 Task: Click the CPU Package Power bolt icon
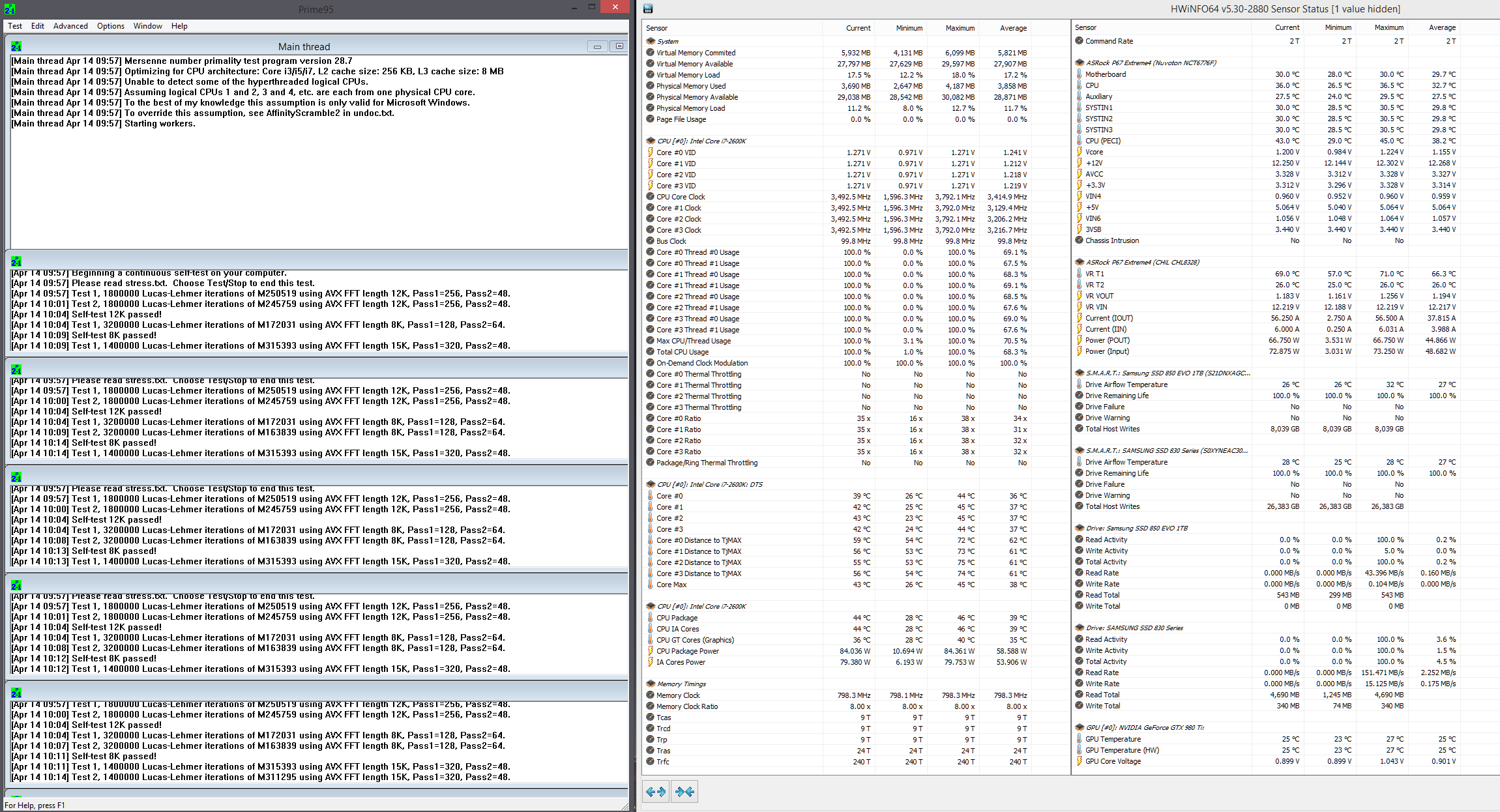click(650, 650)
